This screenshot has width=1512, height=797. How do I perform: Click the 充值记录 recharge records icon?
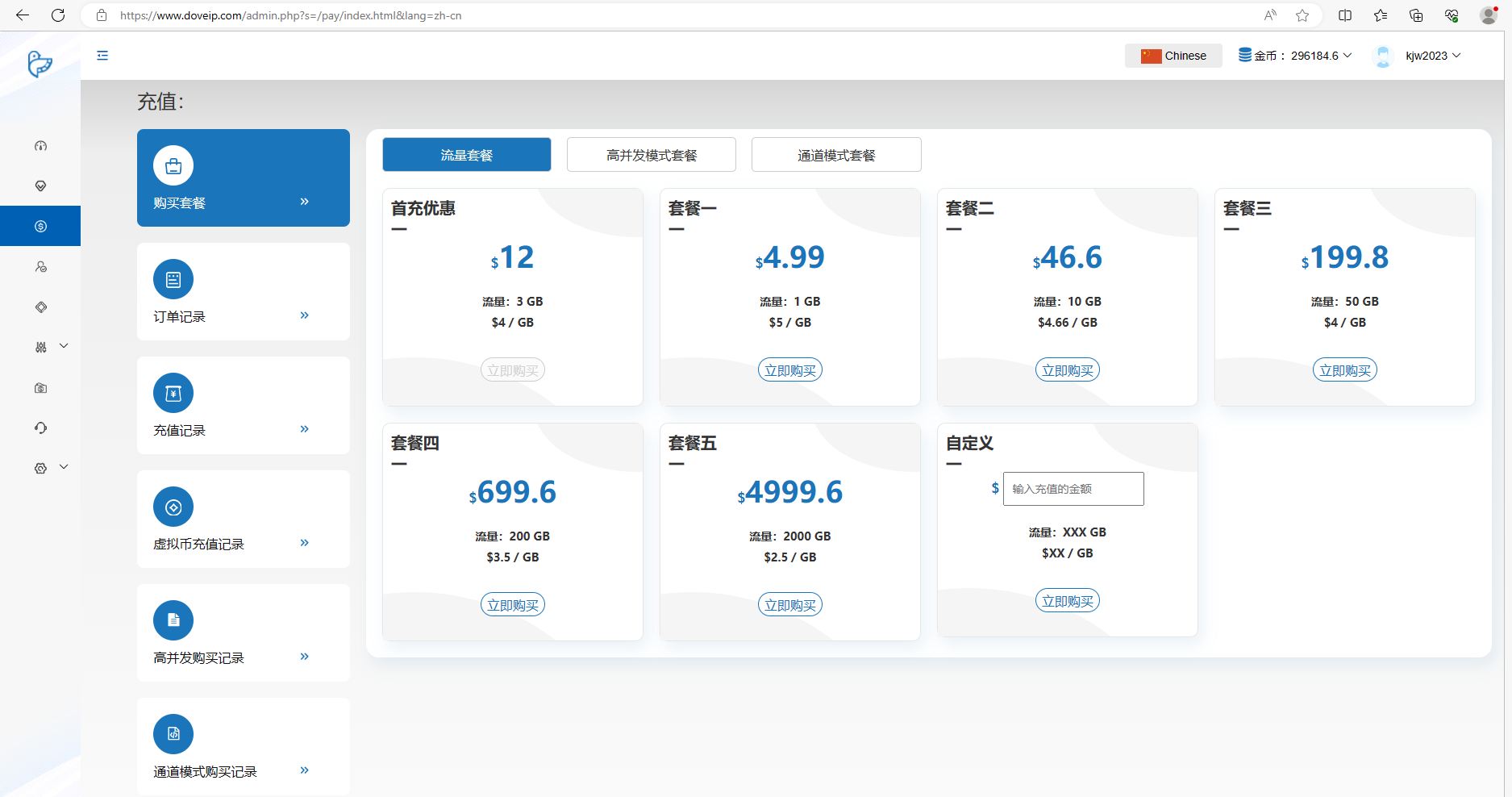click(x=173, y=394)
